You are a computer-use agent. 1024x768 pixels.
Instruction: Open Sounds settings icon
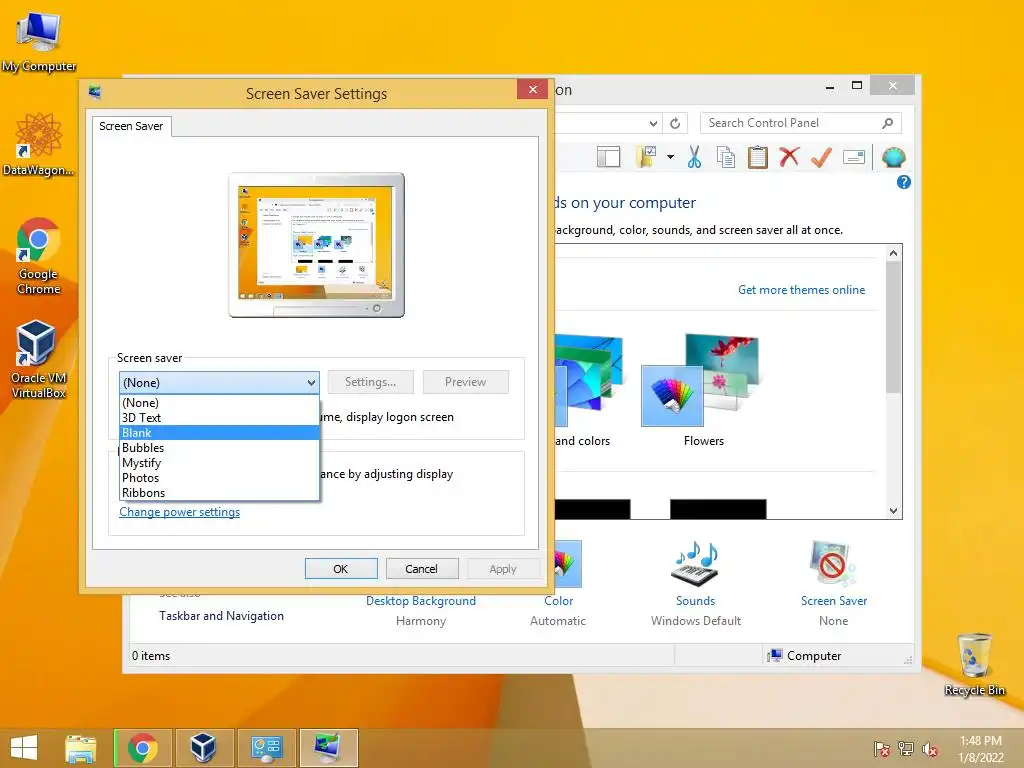pyautogui.click(x=696, y=563)
